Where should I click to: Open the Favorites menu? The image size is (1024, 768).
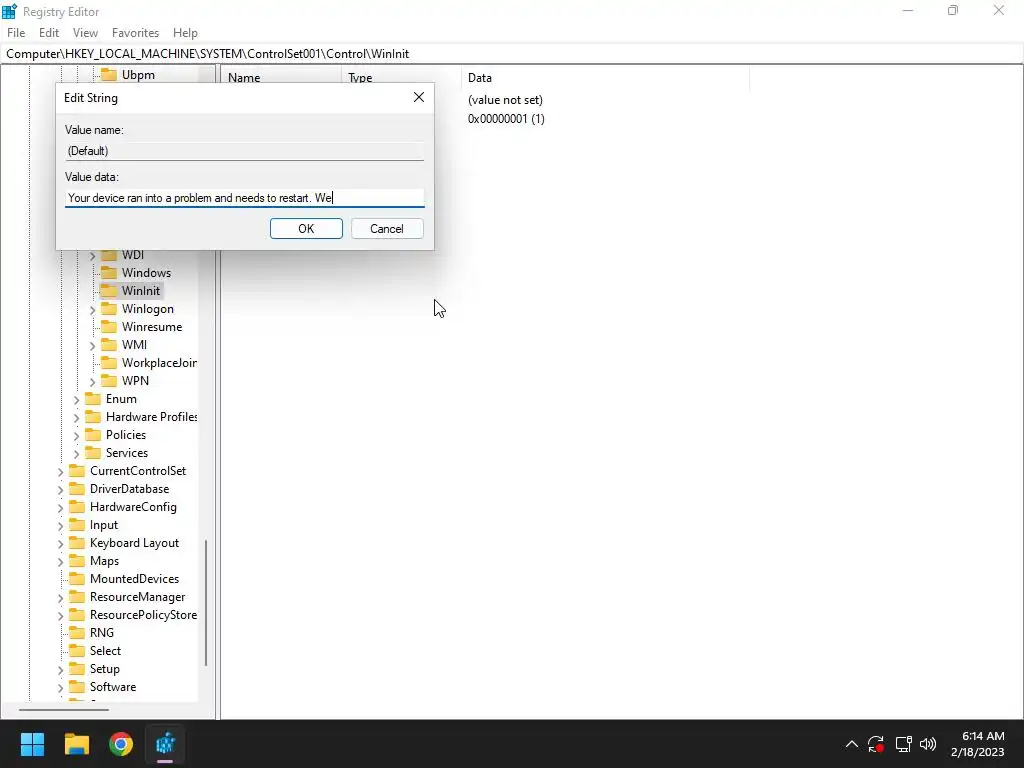coord(135,33)
